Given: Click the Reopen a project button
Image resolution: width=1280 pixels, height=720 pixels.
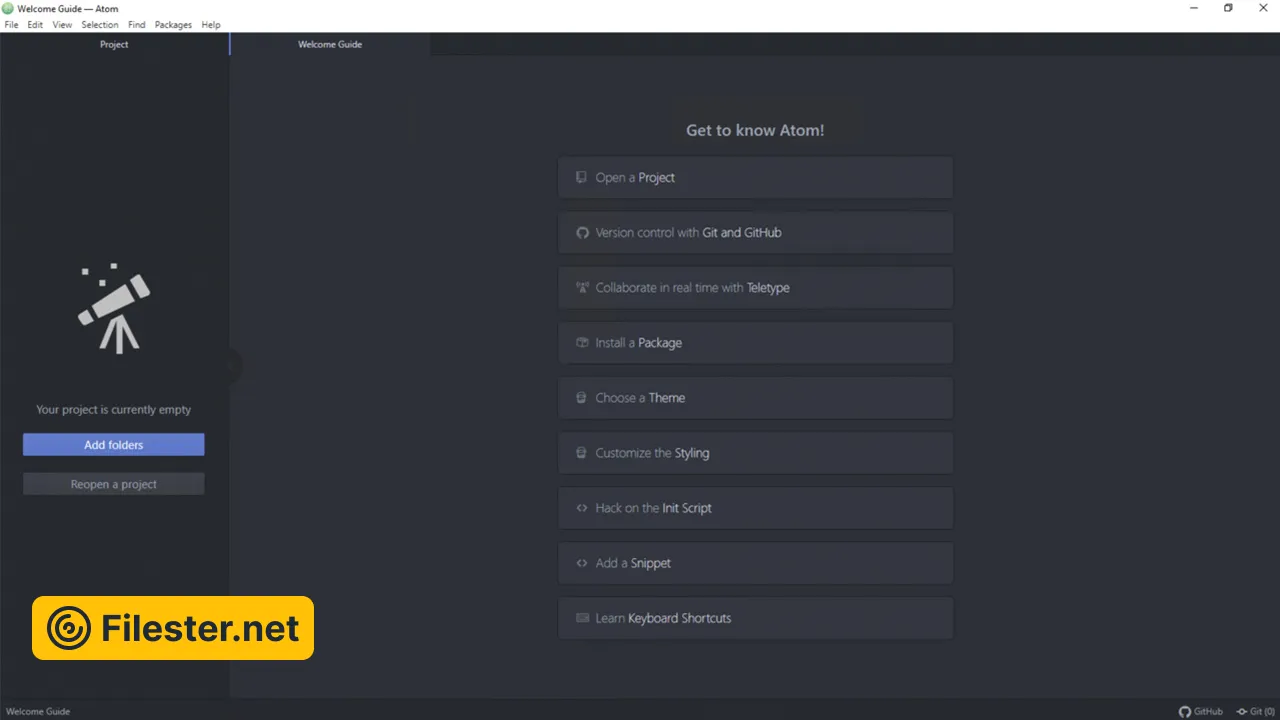Looking at the screenshot, I should click(x=114, y=484).
